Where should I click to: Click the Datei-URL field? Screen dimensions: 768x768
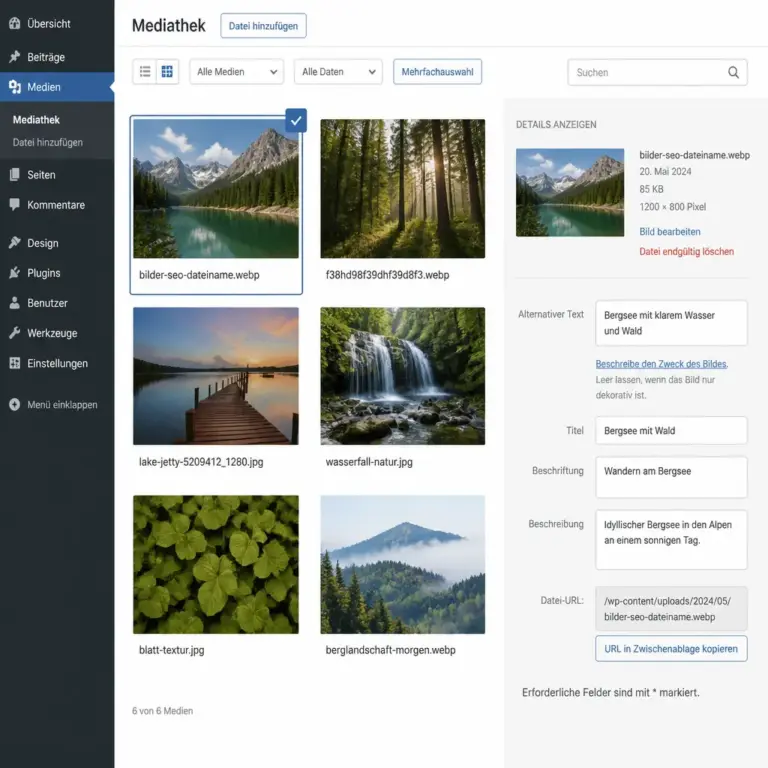[x=671, y=608]
